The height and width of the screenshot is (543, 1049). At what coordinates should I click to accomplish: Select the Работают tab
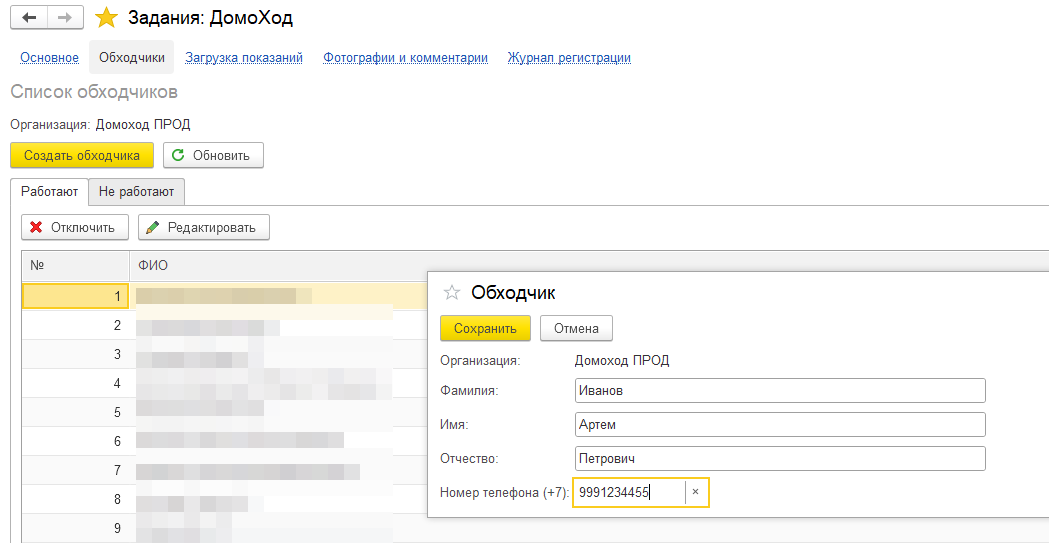click(x=49, y=191)
